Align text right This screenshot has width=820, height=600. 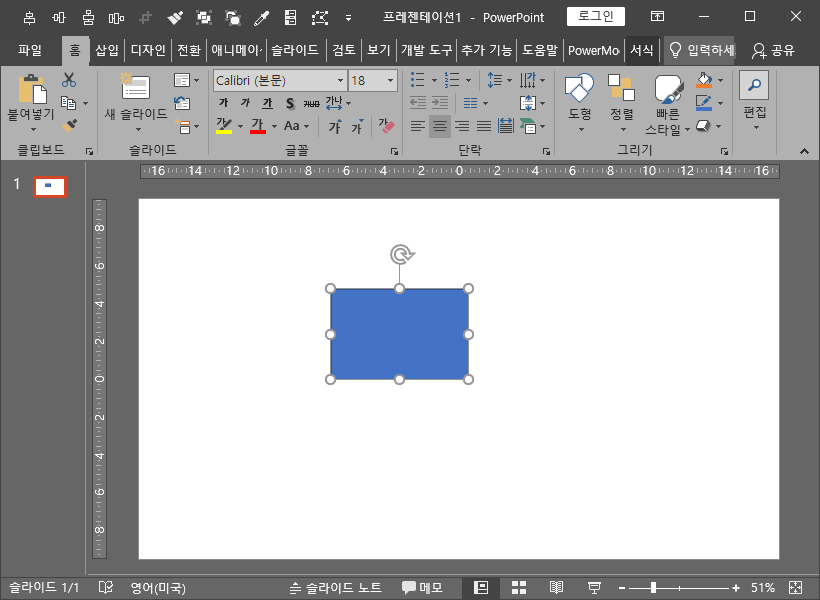pyautogui.click(x=462, y=126)
